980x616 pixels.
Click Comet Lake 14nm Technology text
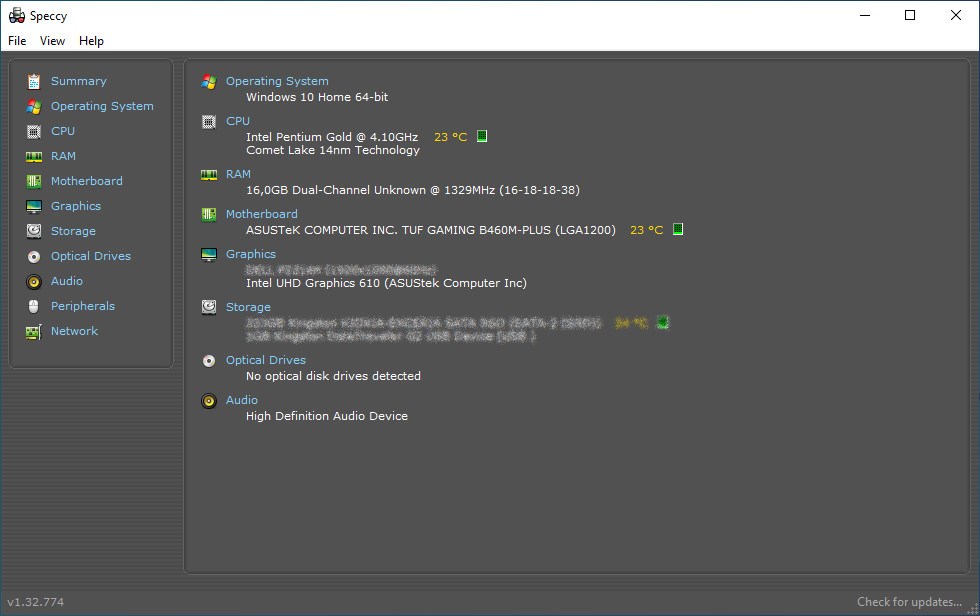click(x=332, y=151)
